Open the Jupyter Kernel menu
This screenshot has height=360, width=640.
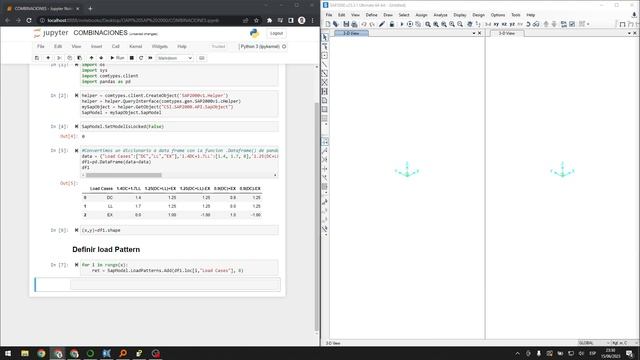(x=136, y=47)
